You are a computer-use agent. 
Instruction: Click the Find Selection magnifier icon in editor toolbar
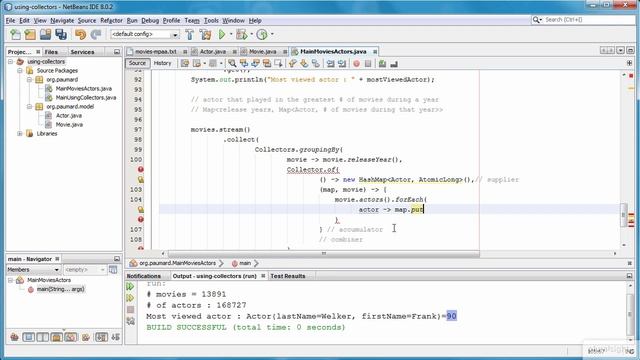pyautogui.click(x=232, y=63)
